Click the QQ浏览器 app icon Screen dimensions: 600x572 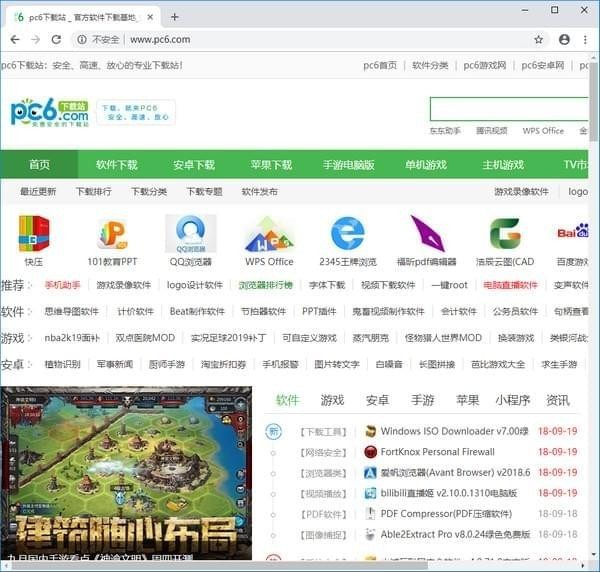coord(190,234)
